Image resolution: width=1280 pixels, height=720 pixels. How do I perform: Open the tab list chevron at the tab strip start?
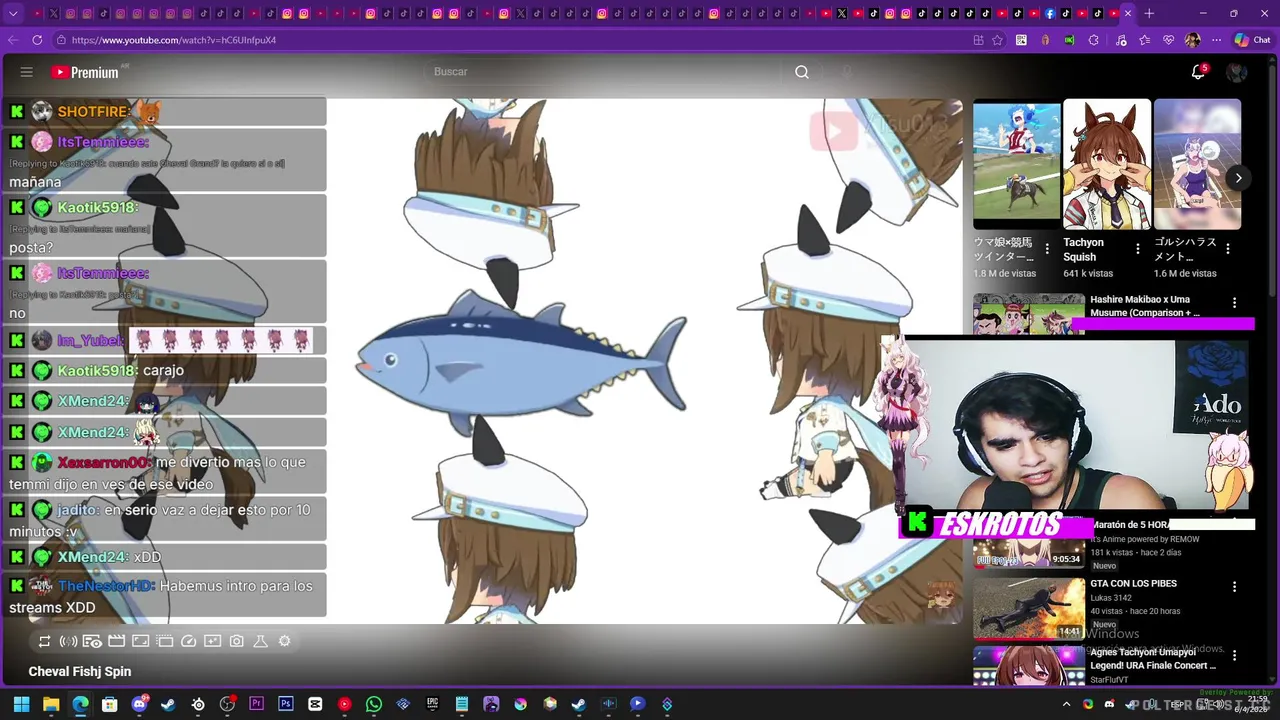(x=13, y=13)
